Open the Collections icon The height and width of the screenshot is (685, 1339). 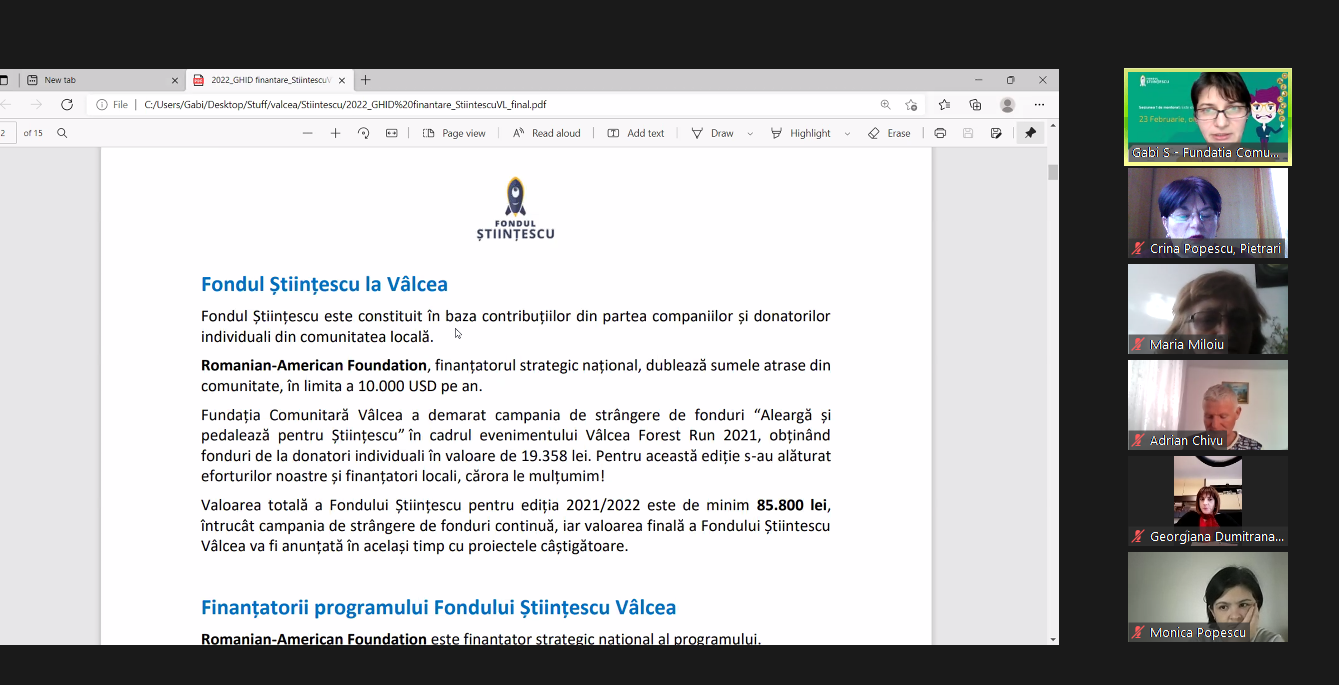pos(975,104)
